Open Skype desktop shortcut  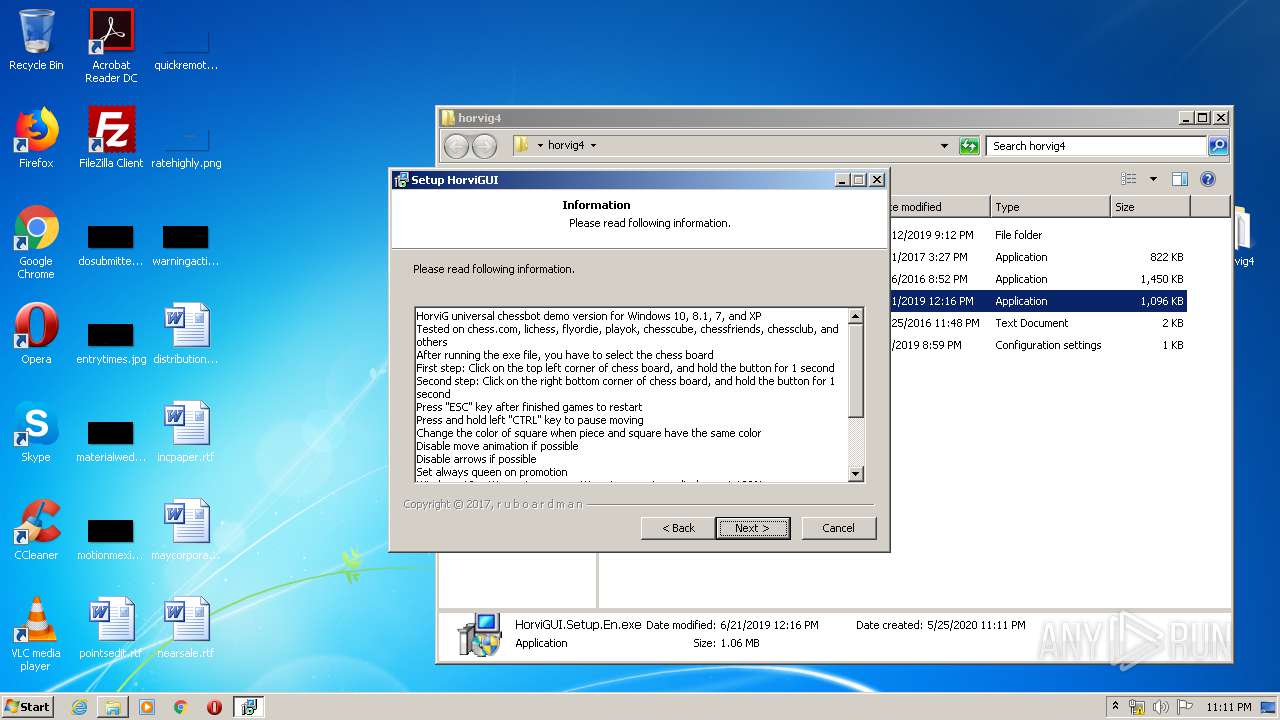pyautogui.click(x=36, y=432)
